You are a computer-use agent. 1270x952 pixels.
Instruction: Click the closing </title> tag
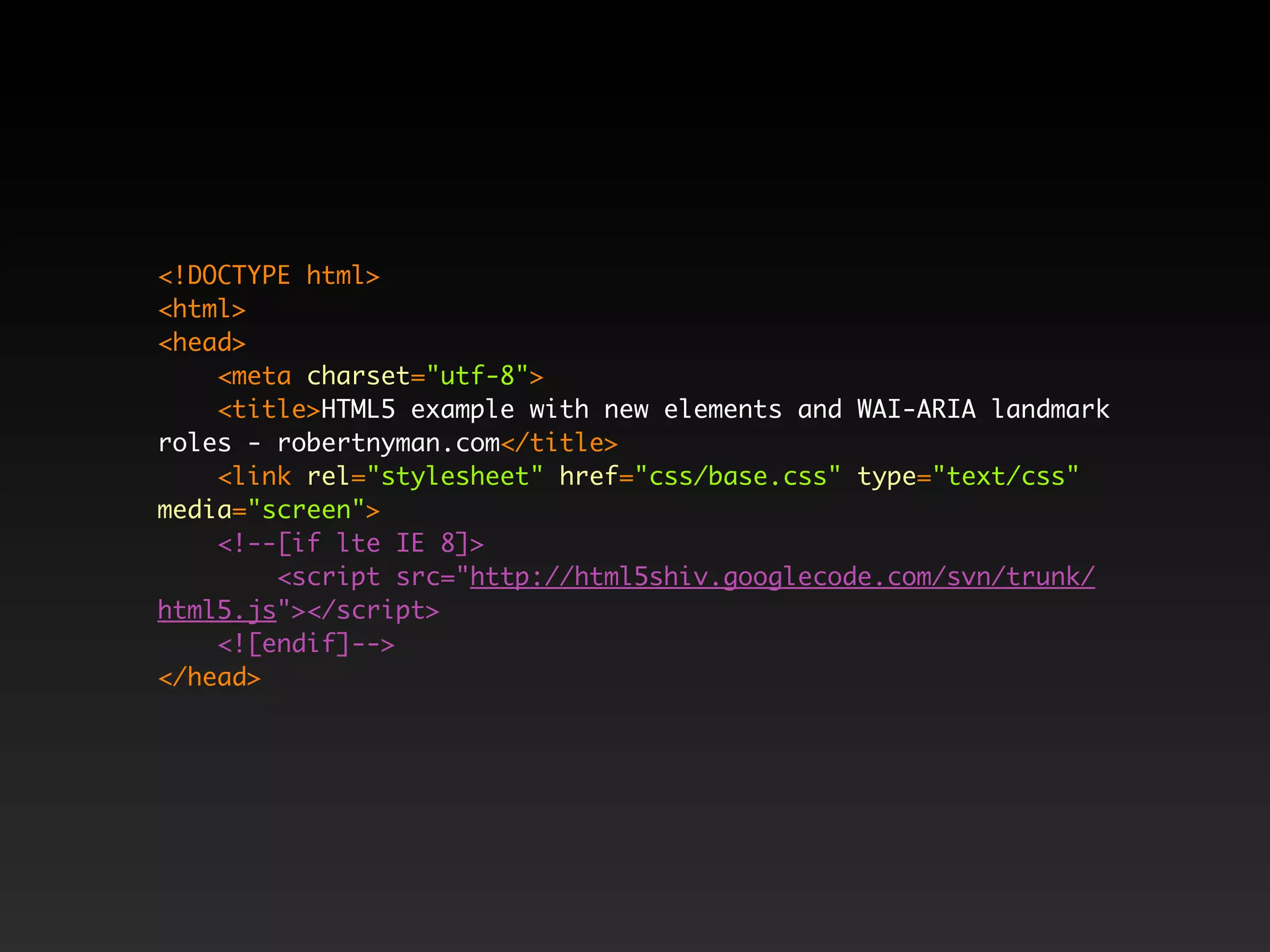click(x=559, y=443)
